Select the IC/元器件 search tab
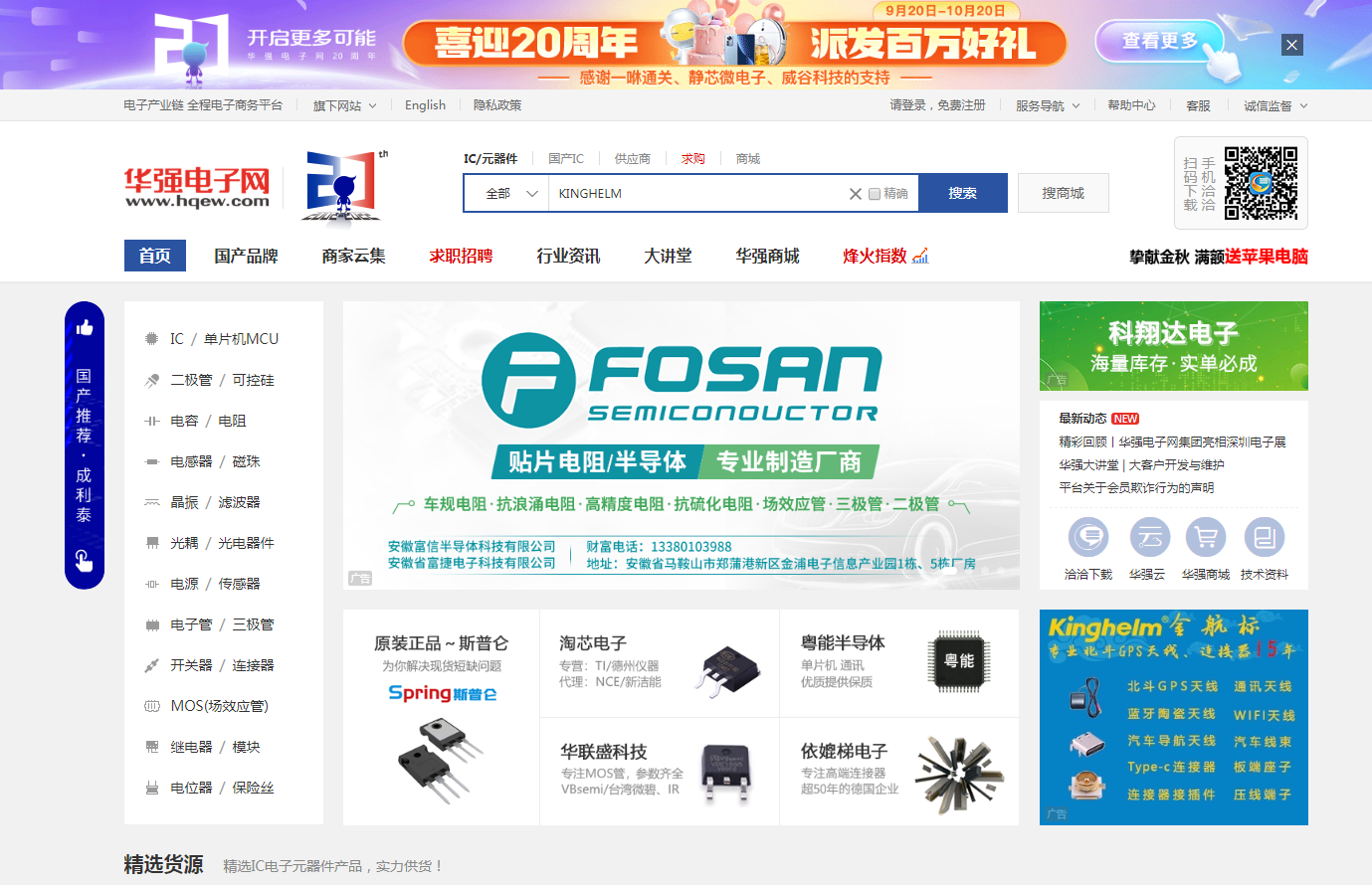 [x=490, y=158]
